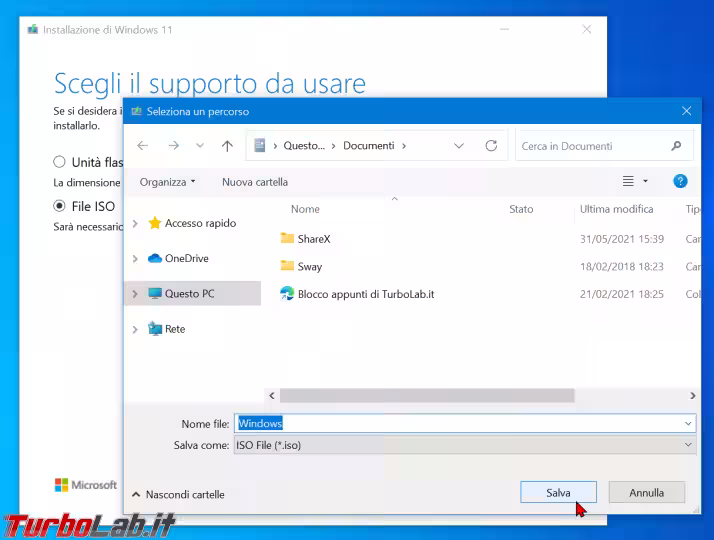Expand chevron after Documenti breadcrumb
The image size is (714, 540).
(404, 146)
